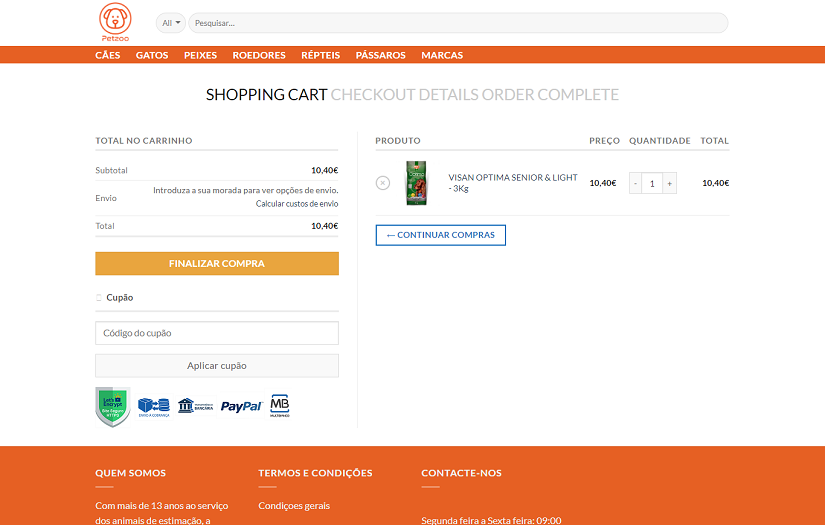Open the GATOS menu
825x525 pixels.
coord(152,55)
